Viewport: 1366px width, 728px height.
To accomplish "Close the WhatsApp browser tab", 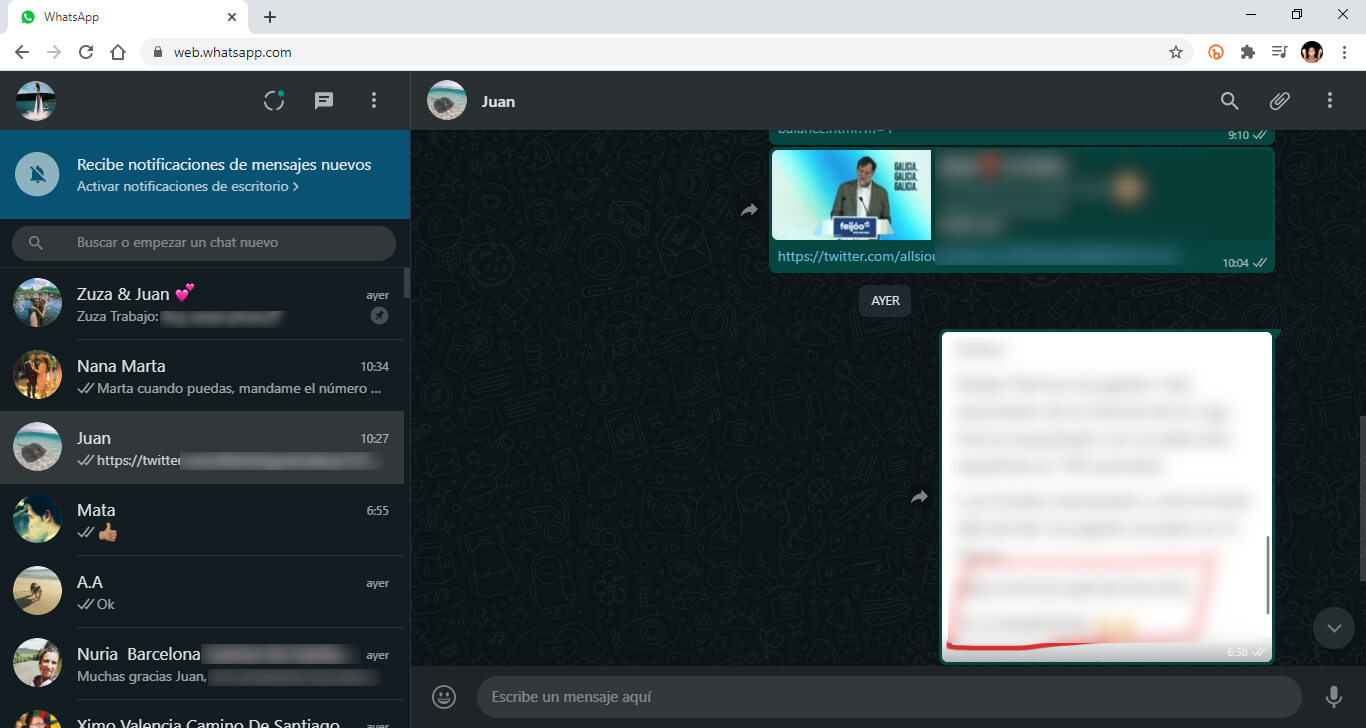I will (231, 17).
